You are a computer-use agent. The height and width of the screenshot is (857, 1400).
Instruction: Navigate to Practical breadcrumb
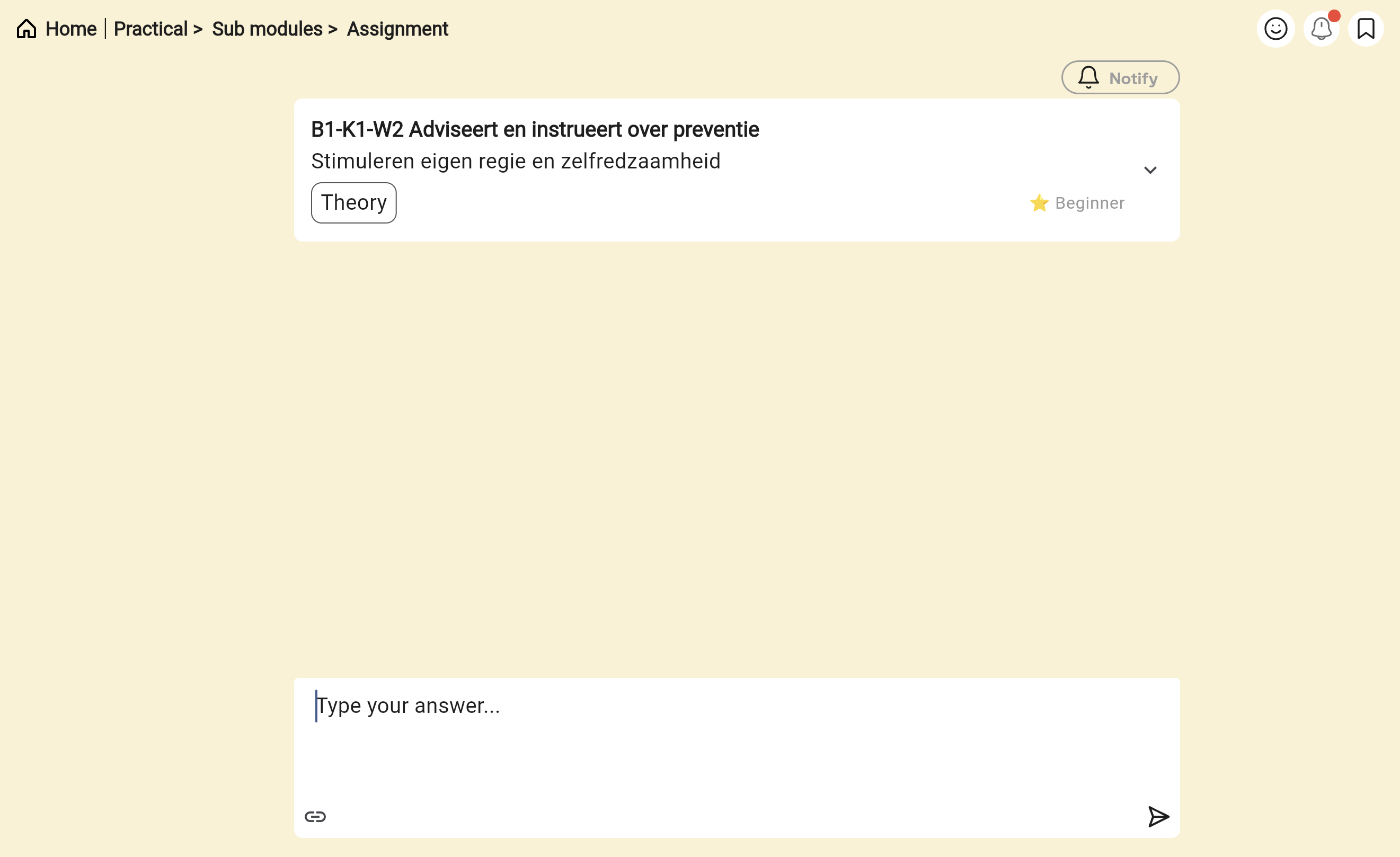click(150, 29)
